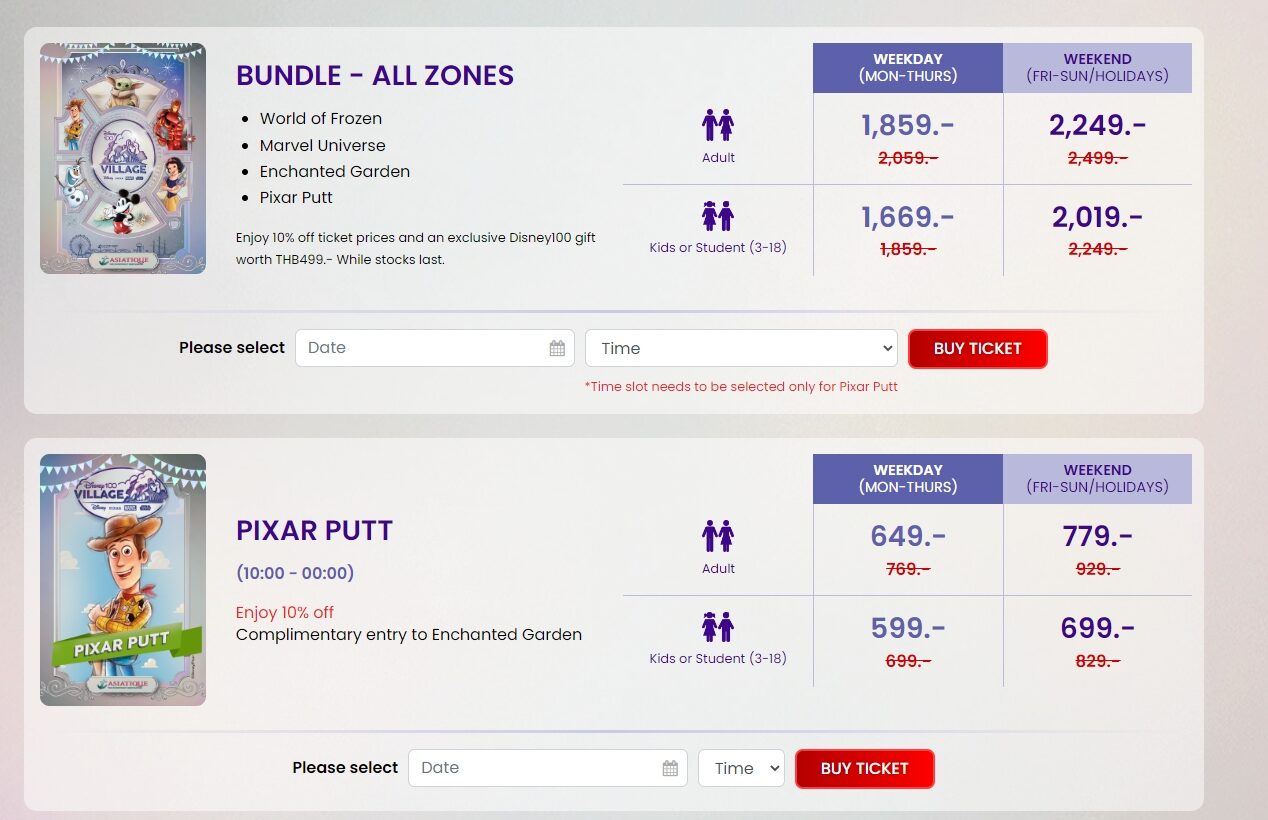Open the Bundle Time dropdown

click(741, 348)
